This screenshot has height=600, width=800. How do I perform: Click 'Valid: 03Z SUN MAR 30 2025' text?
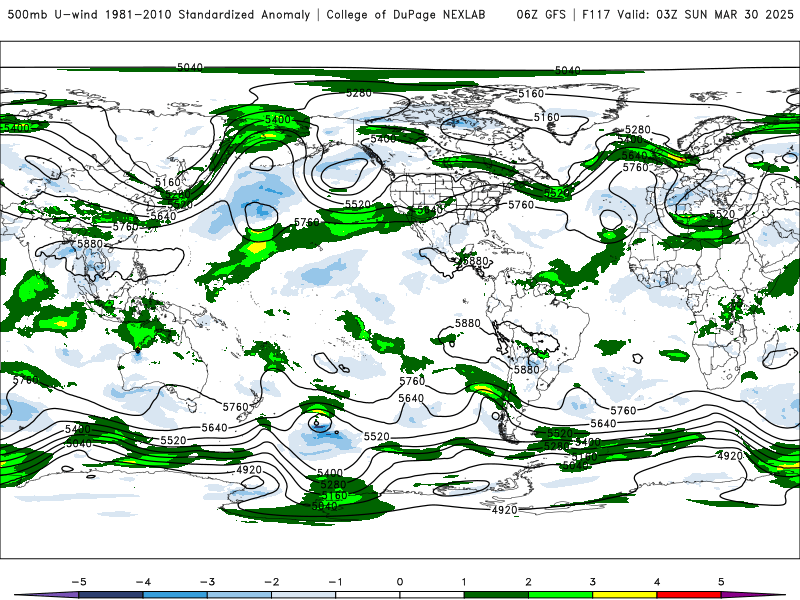pyautogui.click(x=705, y=14)
